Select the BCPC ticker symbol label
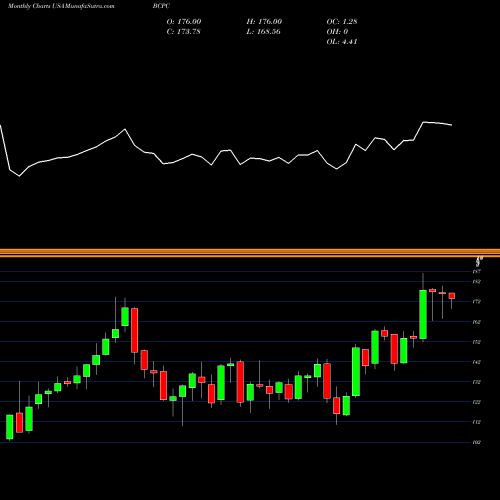500x500 pixels. 161,6
